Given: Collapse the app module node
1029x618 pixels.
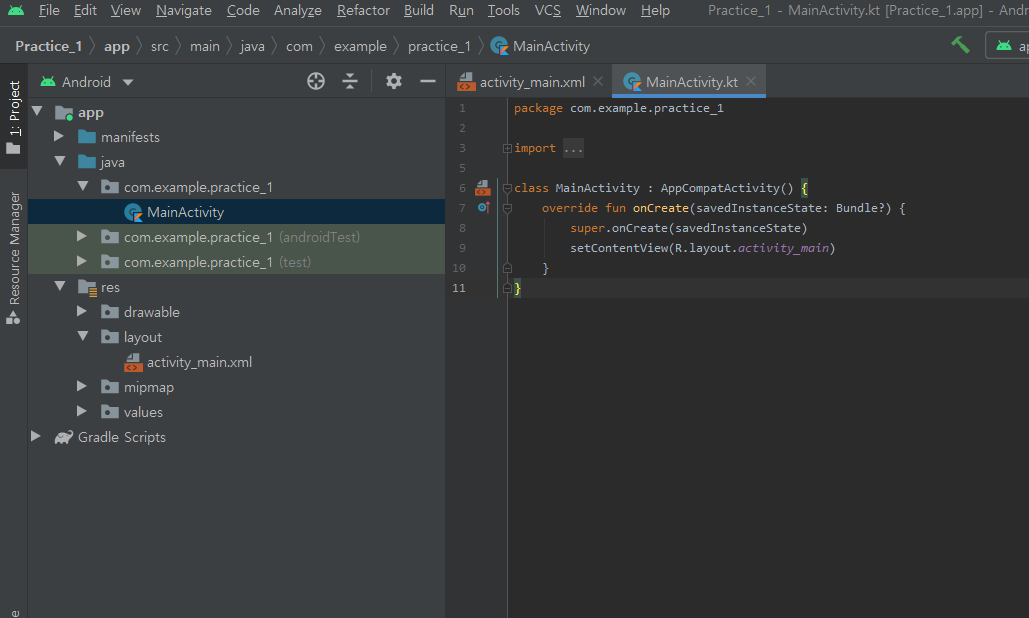Looking at the screenshot, I should click(x=37, y=112).
